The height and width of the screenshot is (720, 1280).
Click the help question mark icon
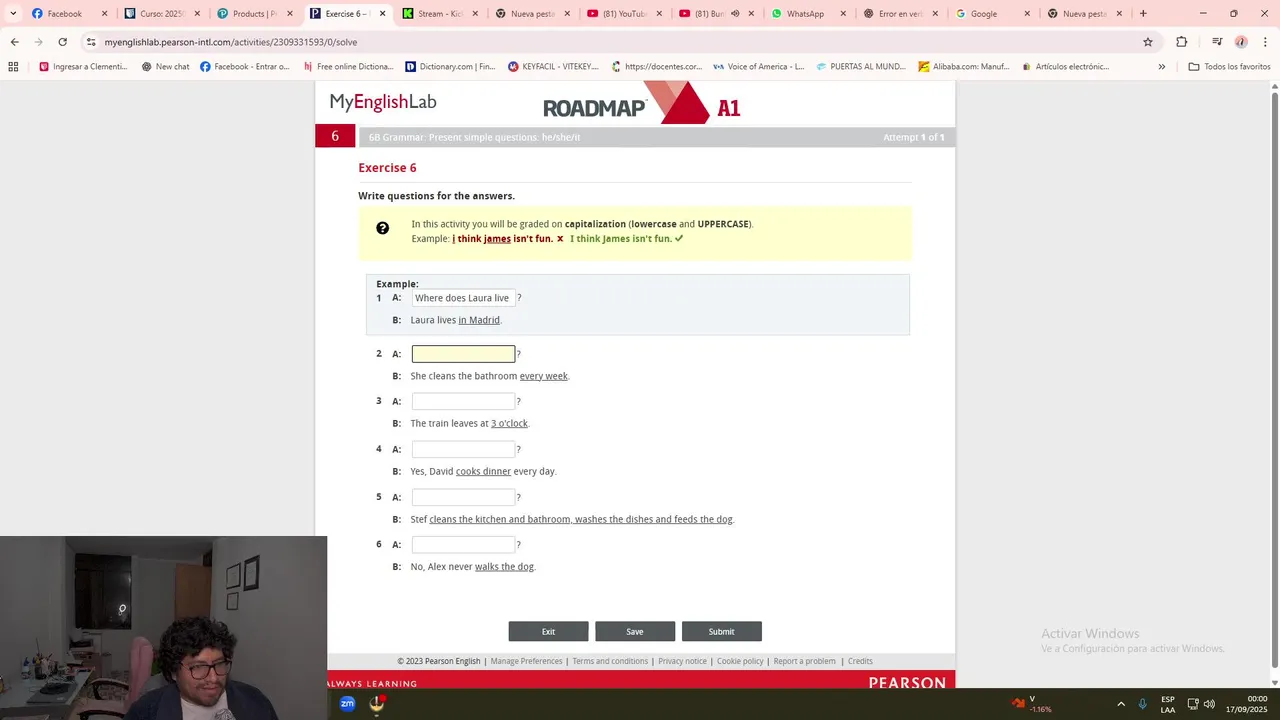(382, 228)
